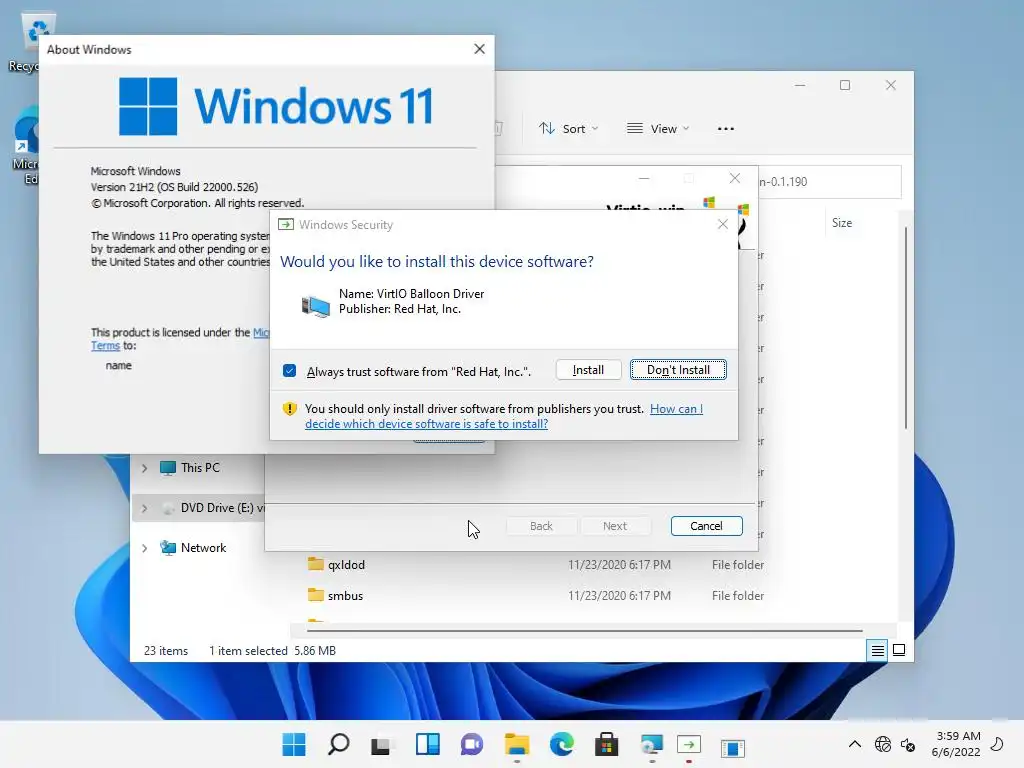Click the moon focus icon in tray
The image size is (1024, 768).
[998, 743]
